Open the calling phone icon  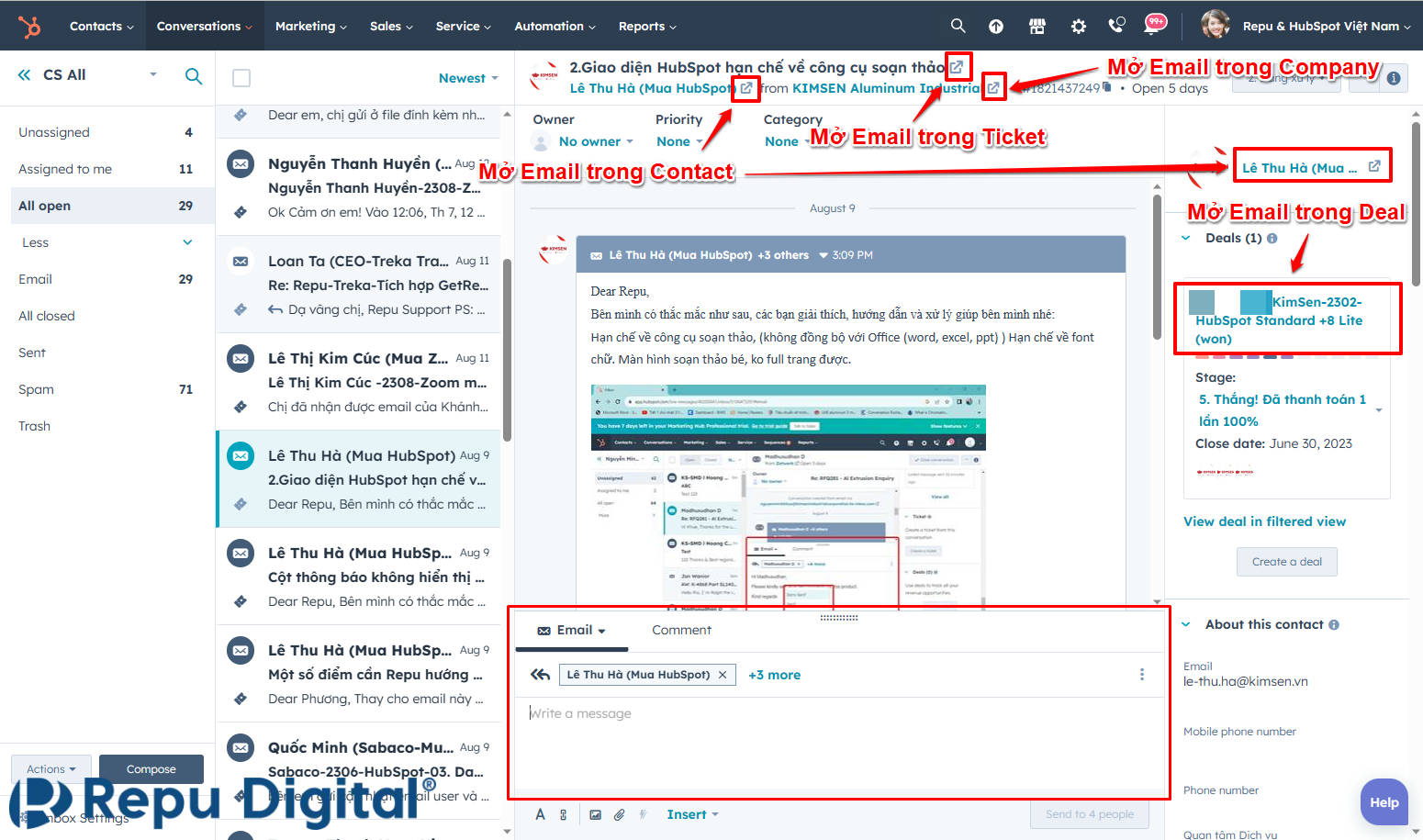[1117, 26]
